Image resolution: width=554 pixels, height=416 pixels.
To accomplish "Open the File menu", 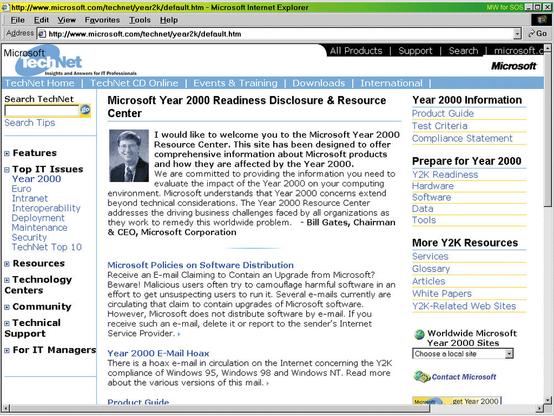I will click(x=18, y=20).
